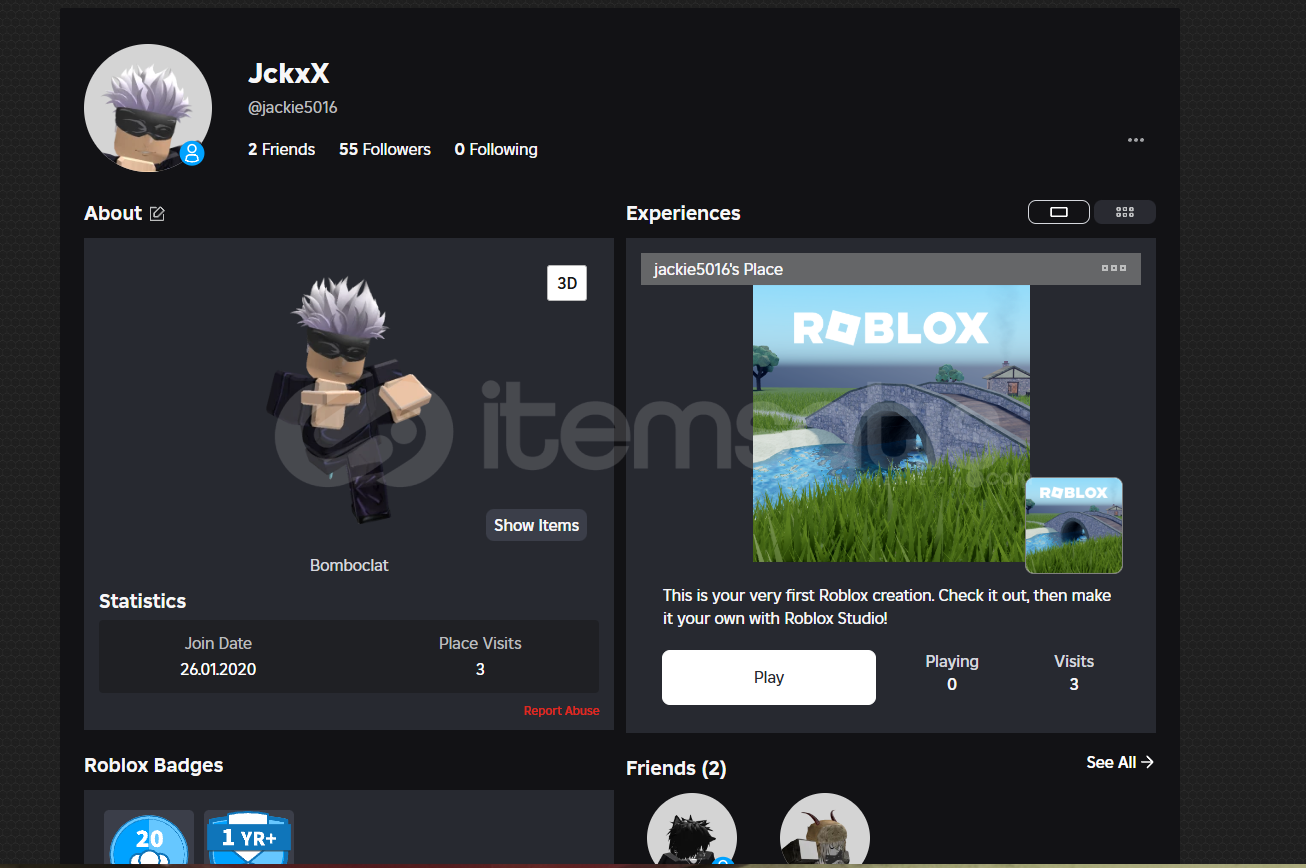Click the Playing count label

click(952, 661)
